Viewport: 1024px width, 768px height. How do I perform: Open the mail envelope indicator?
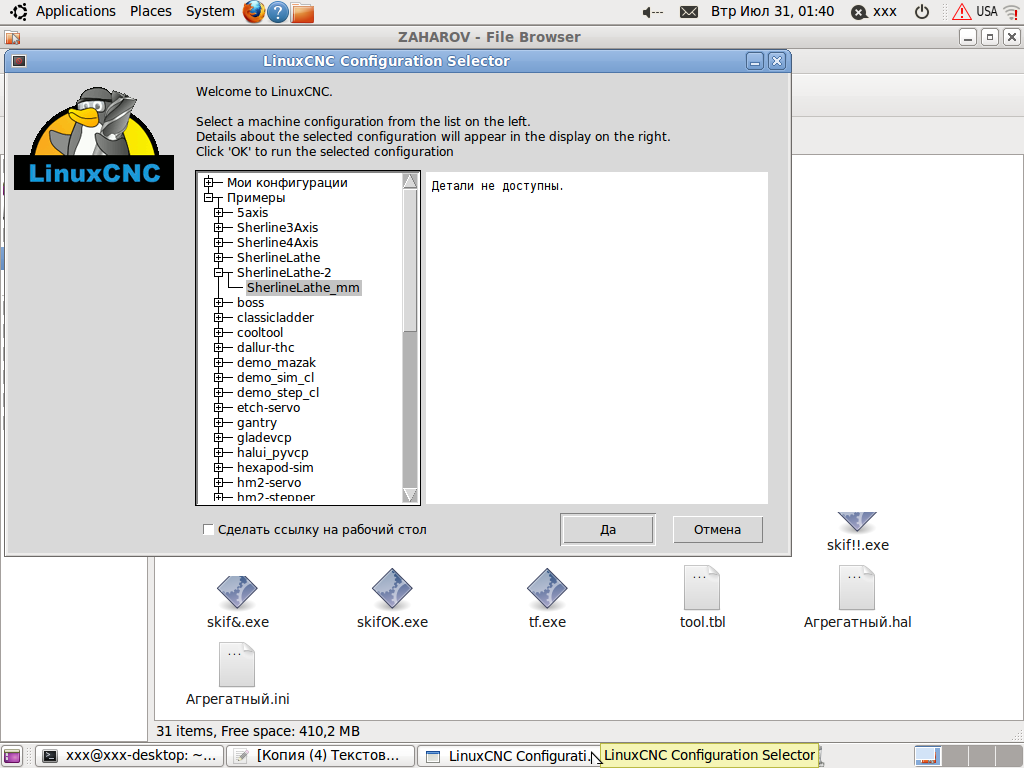click(x=689, y=12)
